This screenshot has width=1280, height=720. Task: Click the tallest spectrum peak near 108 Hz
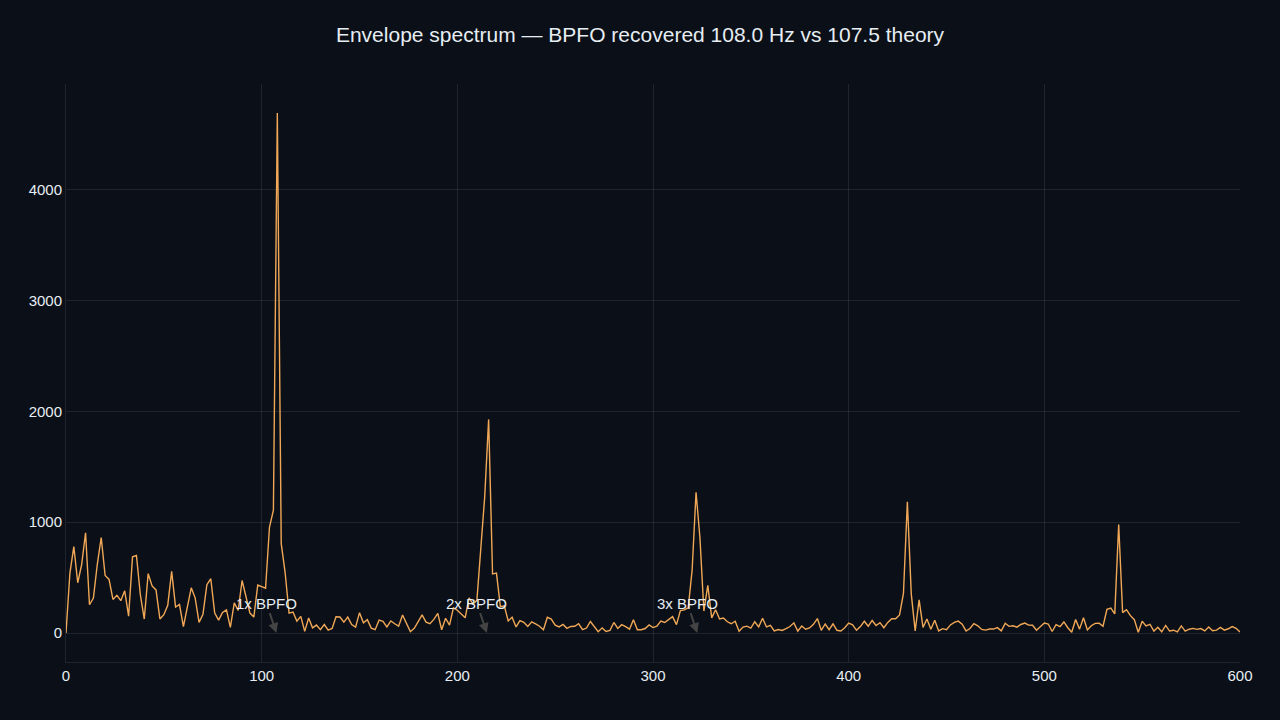(x=277, y=114)
